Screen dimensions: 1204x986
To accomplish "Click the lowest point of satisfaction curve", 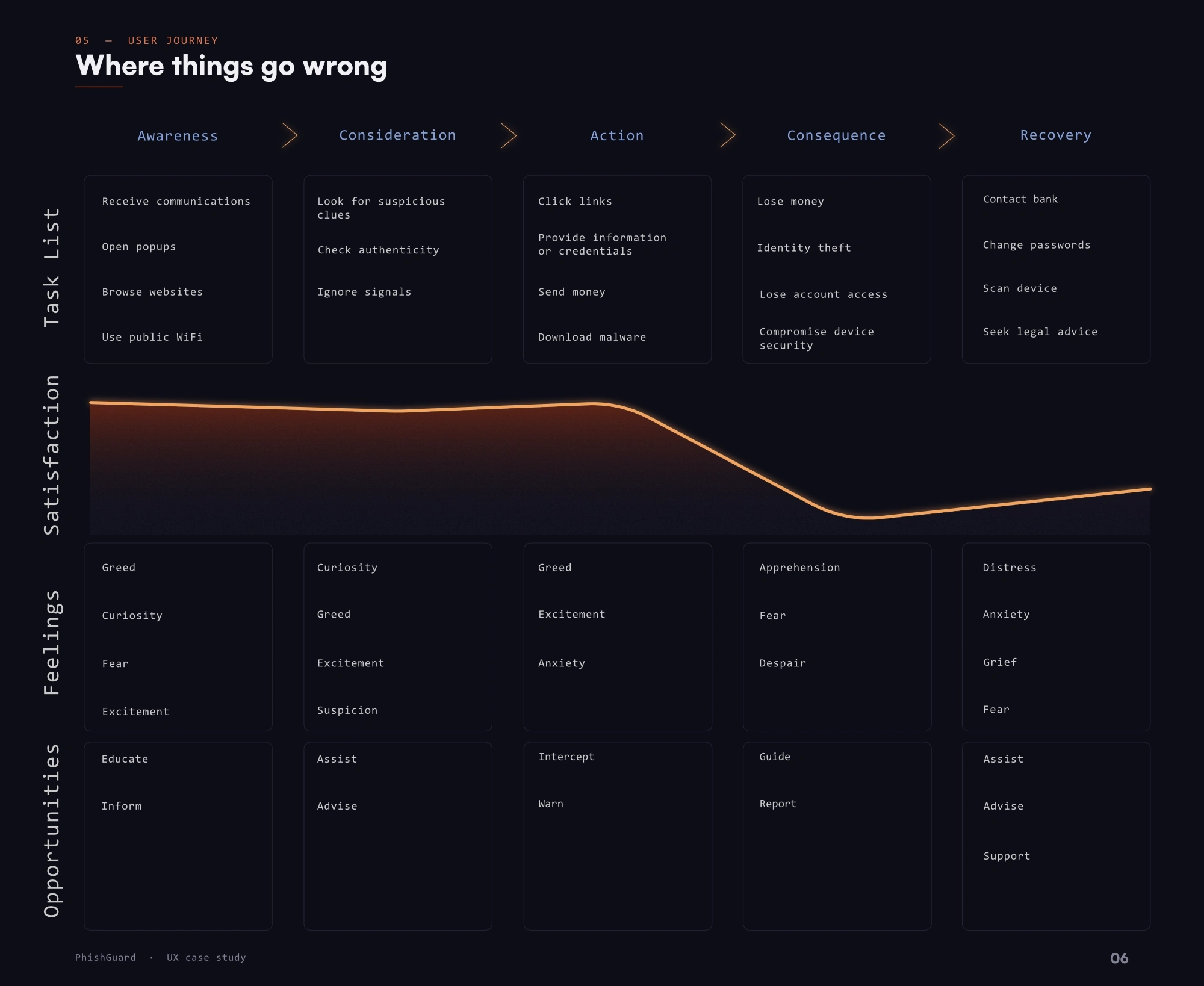I will click(x=867, y=517).
